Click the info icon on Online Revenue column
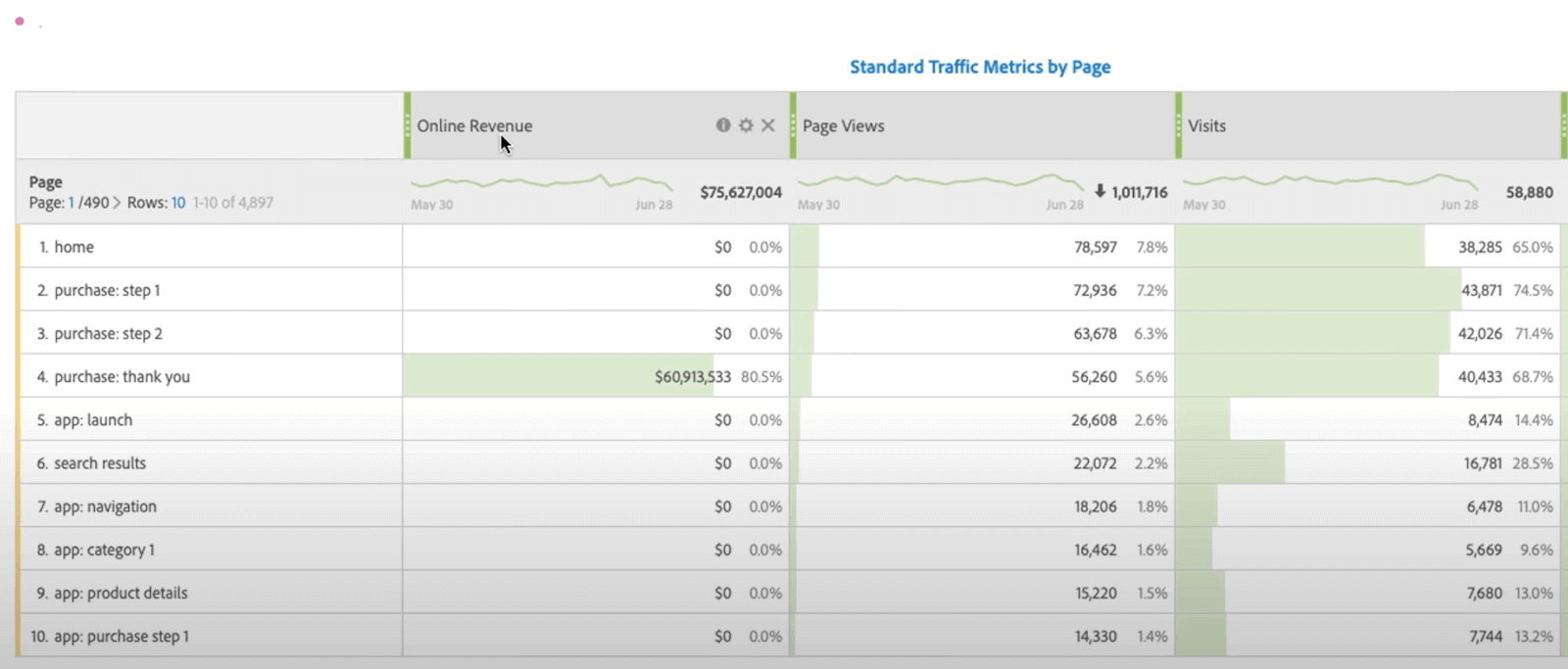The height and width of the screenshot is (669, 1568). (x=723, y=125)
